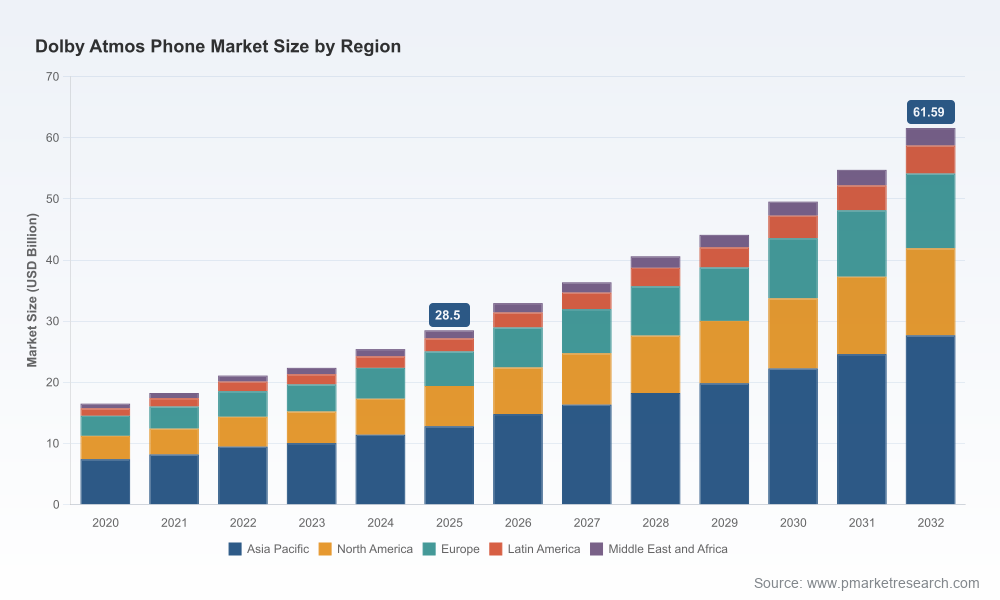Image resolution: width=1000 pixels, height=600 pixels.
Task: Click the chart title "Dolby Atmos Phone Market Size by Region"
Action: coord(218,47)
